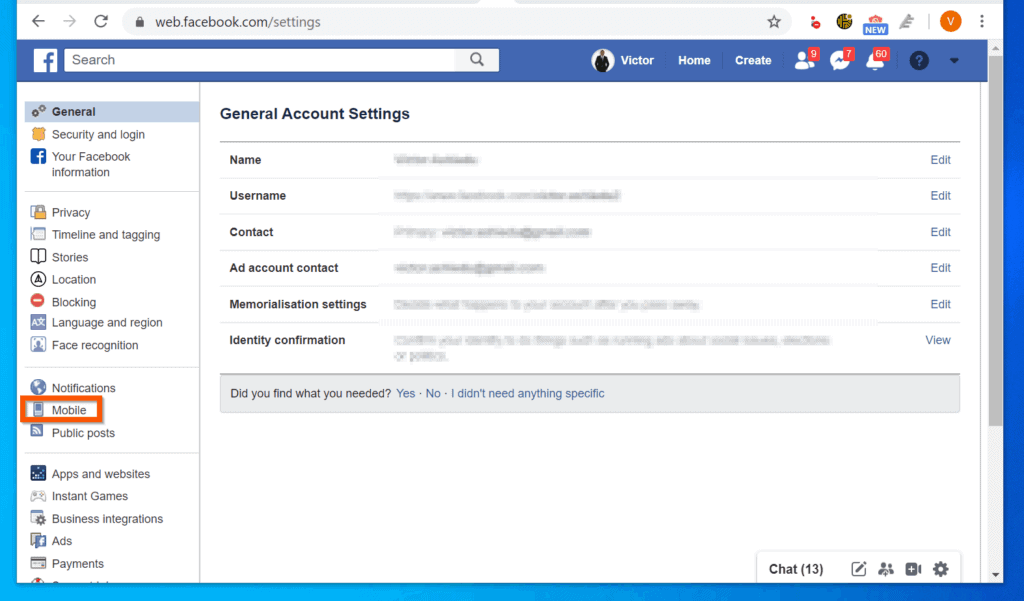Open Friend Requests from the top navigation
Image resolution: width=1024 pixels, height=601 pixels.
click(805, 60)
